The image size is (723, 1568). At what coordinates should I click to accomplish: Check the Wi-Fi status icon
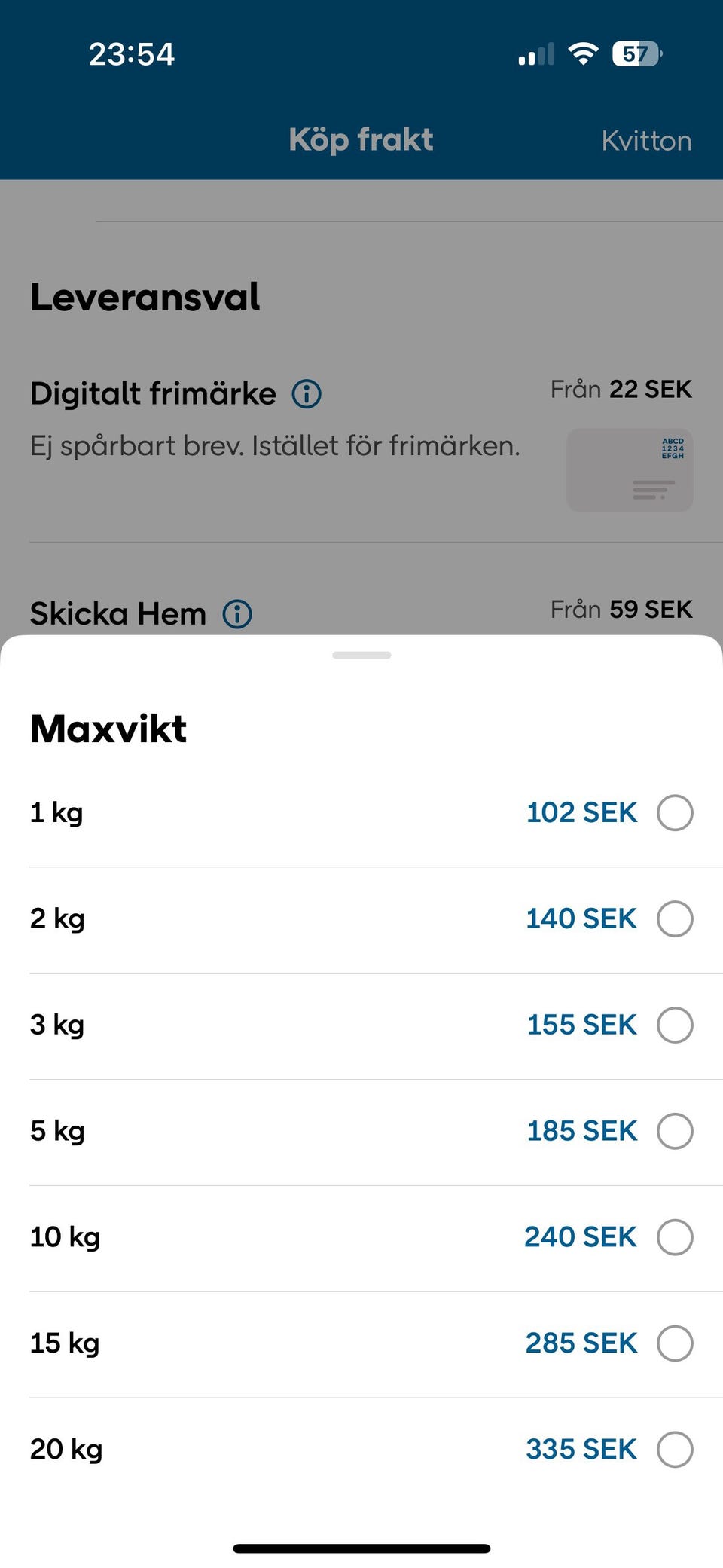pos(583,53)
